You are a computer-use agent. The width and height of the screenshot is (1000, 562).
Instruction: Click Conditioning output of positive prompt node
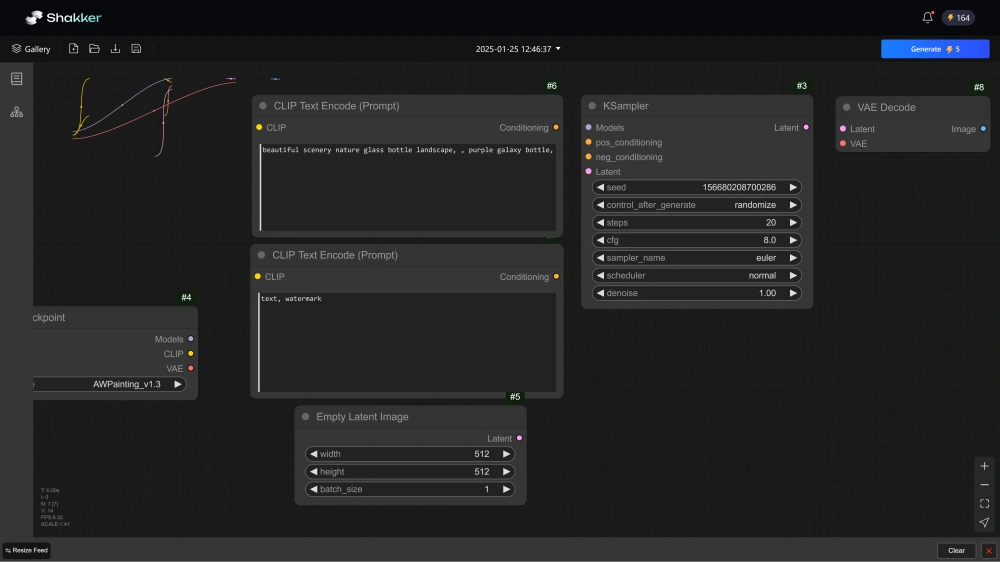coord(556,128)
